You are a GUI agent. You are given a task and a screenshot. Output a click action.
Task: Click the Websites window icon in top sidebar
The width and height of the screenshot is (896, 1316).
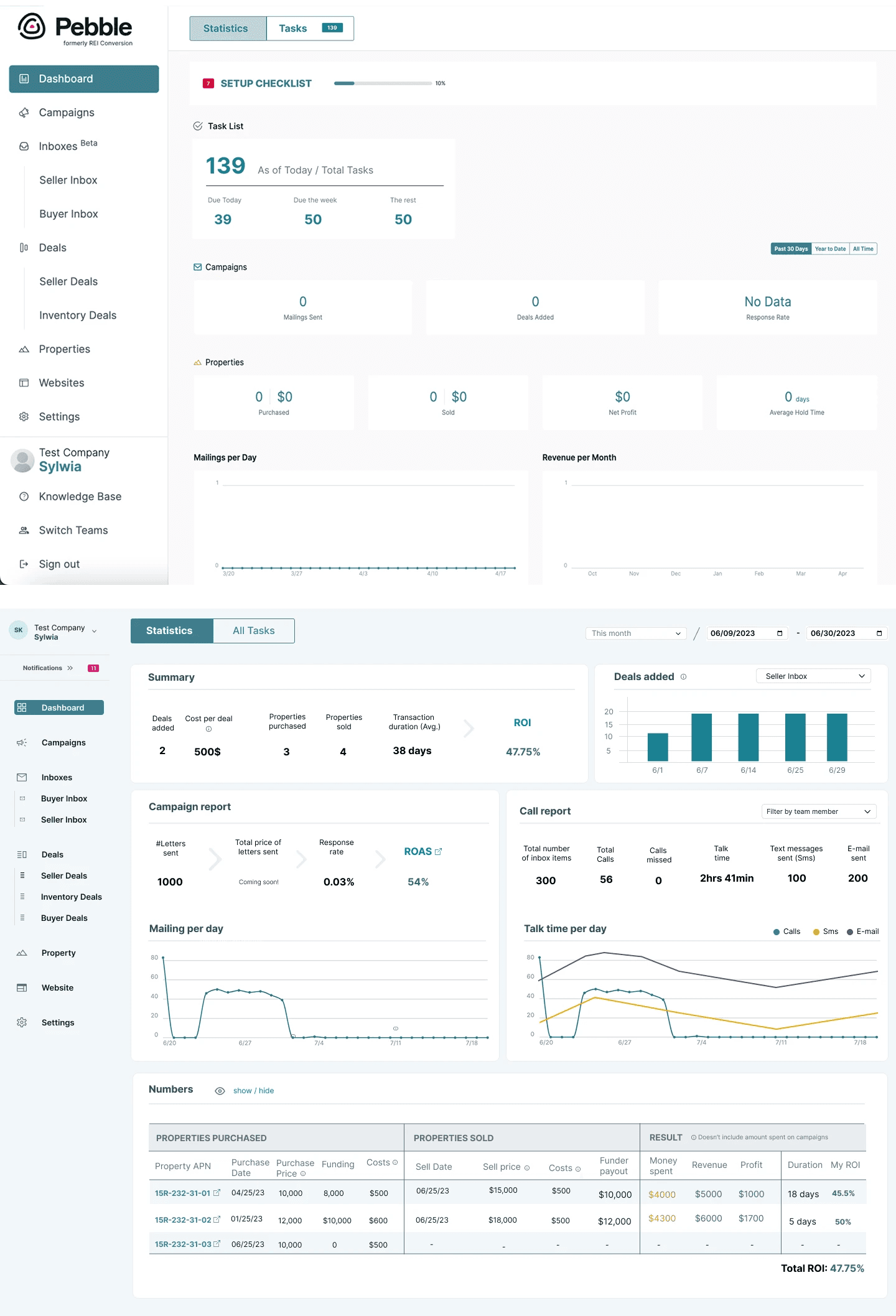pos(24,383)
